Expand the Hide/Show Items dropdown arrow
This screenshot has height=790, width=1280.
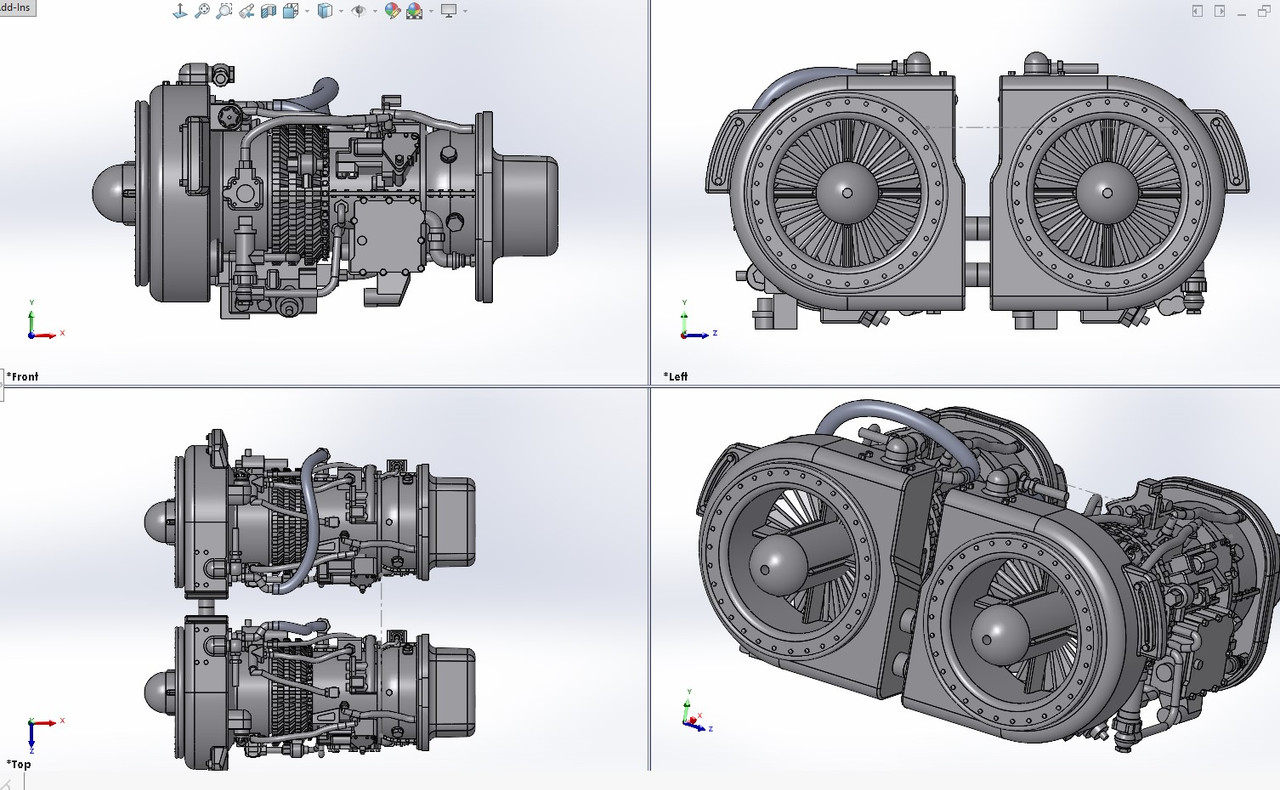[375, 12]
